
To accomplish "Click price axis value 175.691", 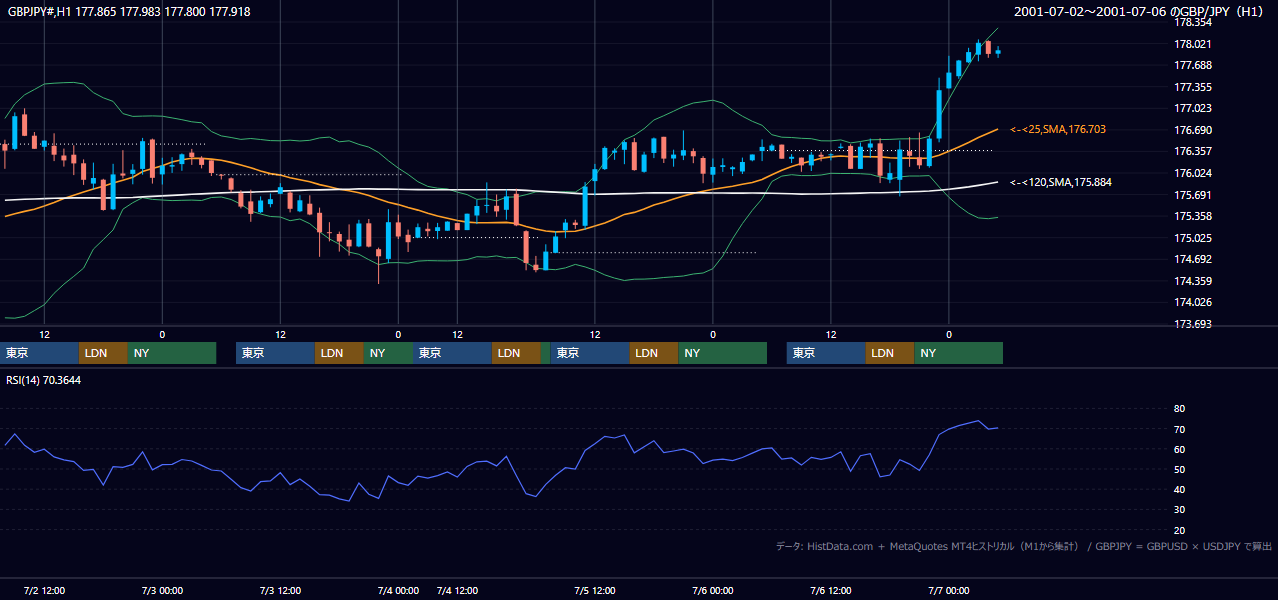I will (x=1192, y=195).
